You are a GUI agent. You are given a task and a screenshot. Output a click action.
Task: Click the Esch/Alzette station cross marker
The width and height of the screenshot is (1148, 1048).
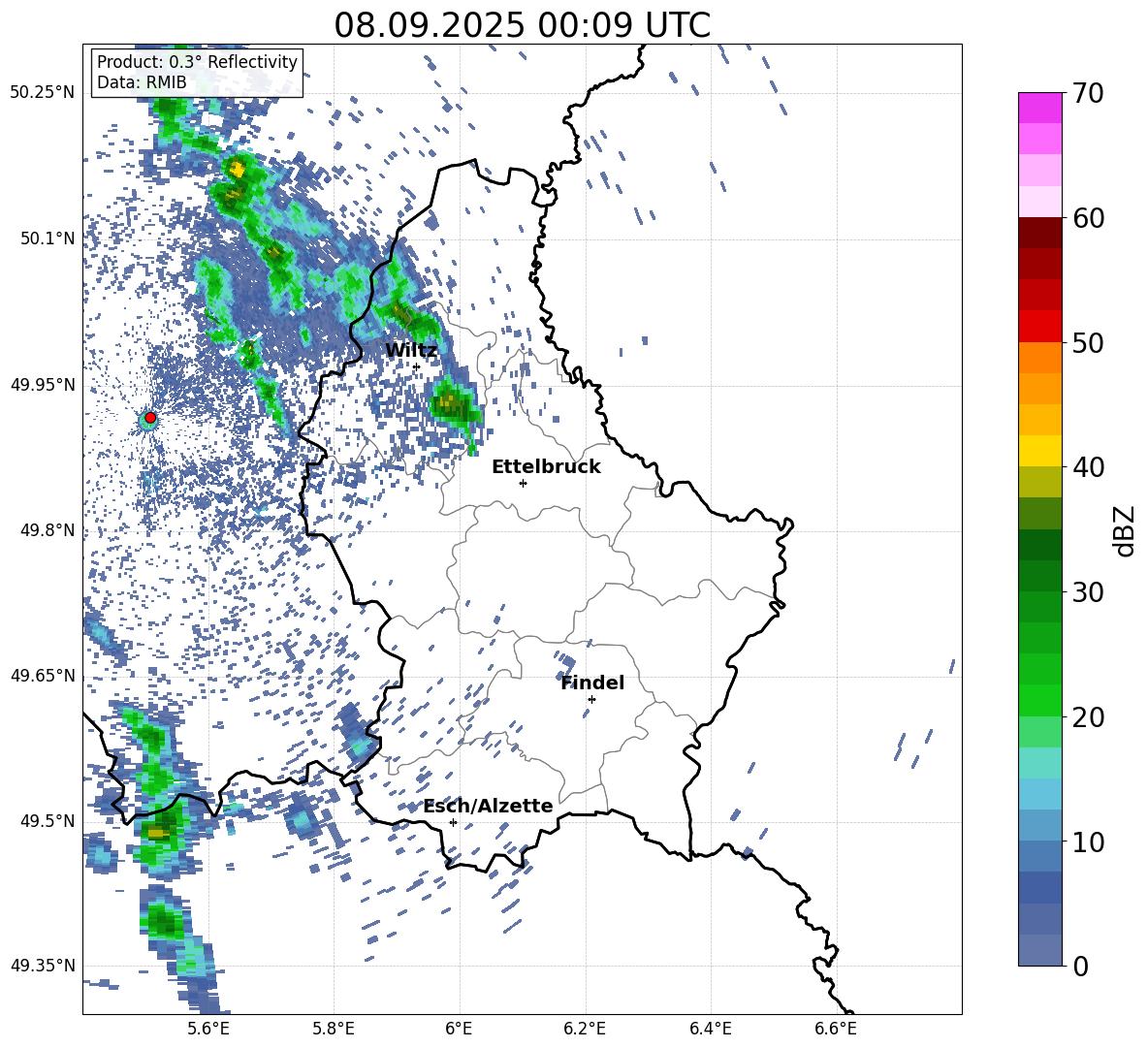(453, 822)
